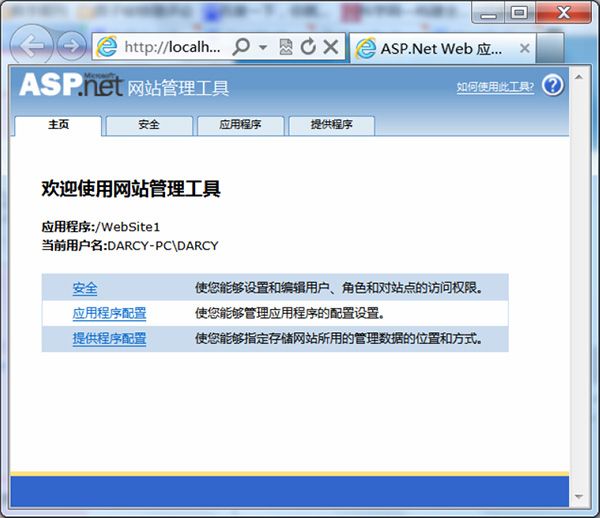
Task: Switch to the 提供程序 tab
Action: [331, 125]
